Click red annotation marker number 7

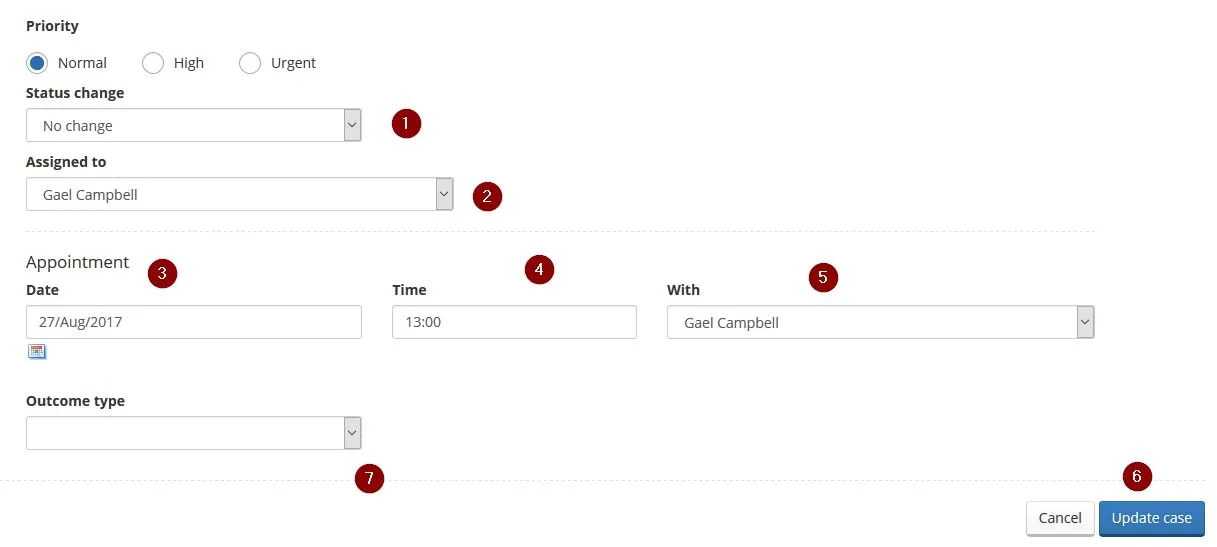click(x=369, y=479)
